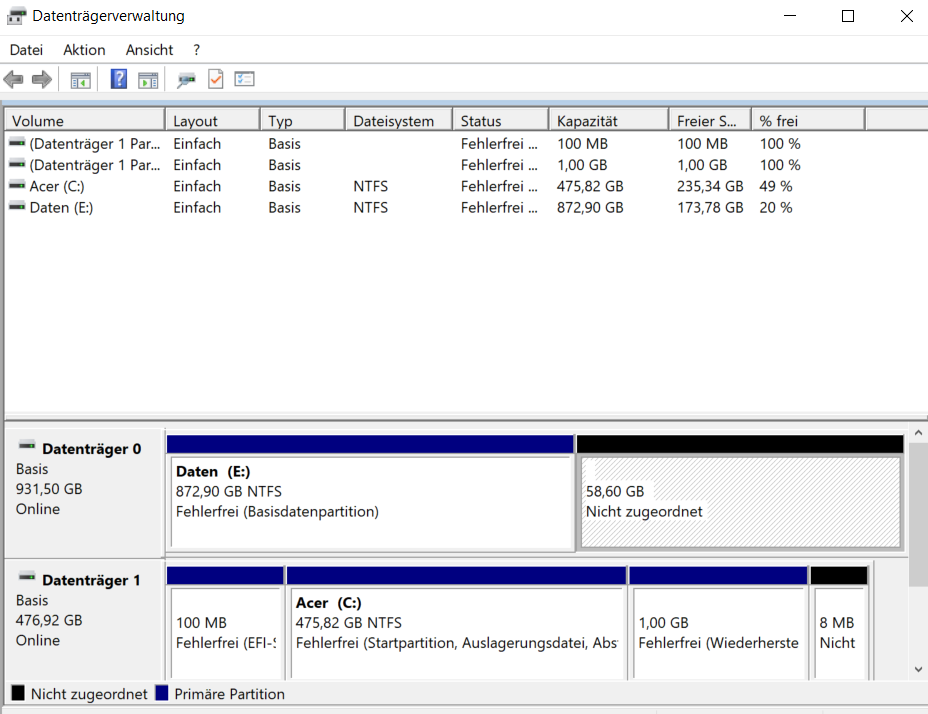The image size is (928, 714).
Task: Open the ? help menu
Action: point(196,50)
